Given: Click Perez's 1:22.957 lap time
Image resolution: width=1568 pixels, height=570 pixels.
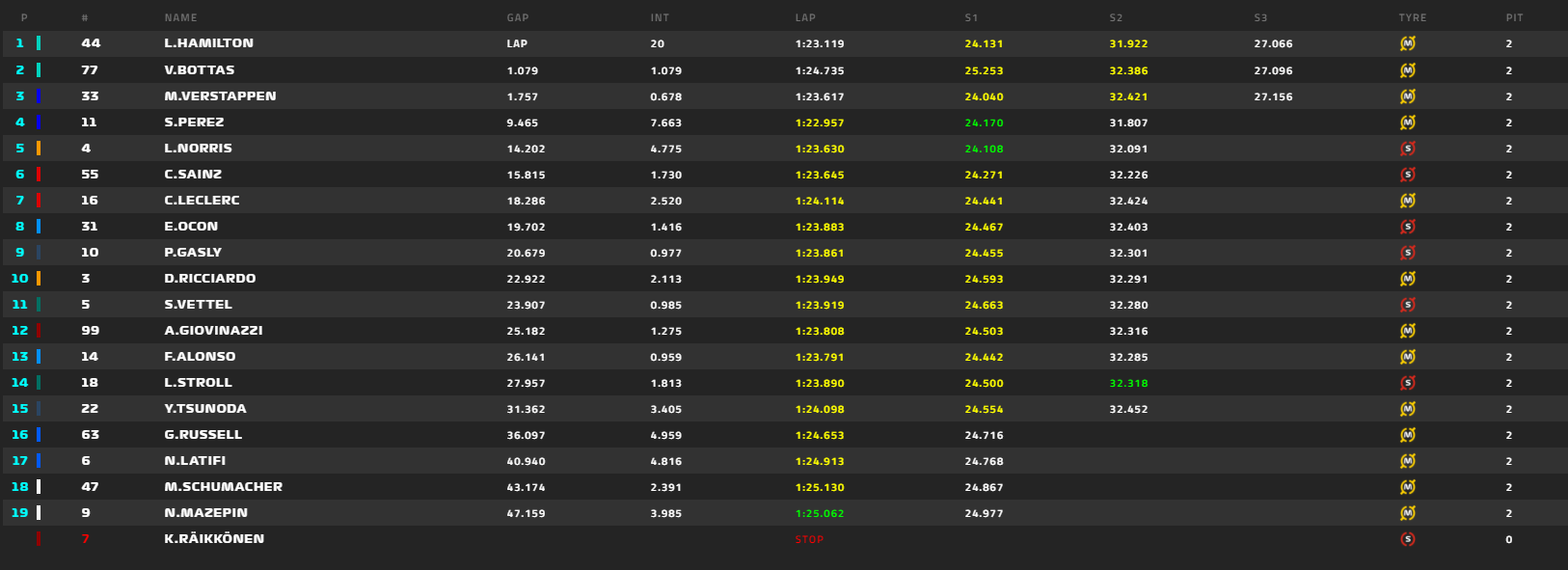Looking at the screenshot, I should click(820, 122).
